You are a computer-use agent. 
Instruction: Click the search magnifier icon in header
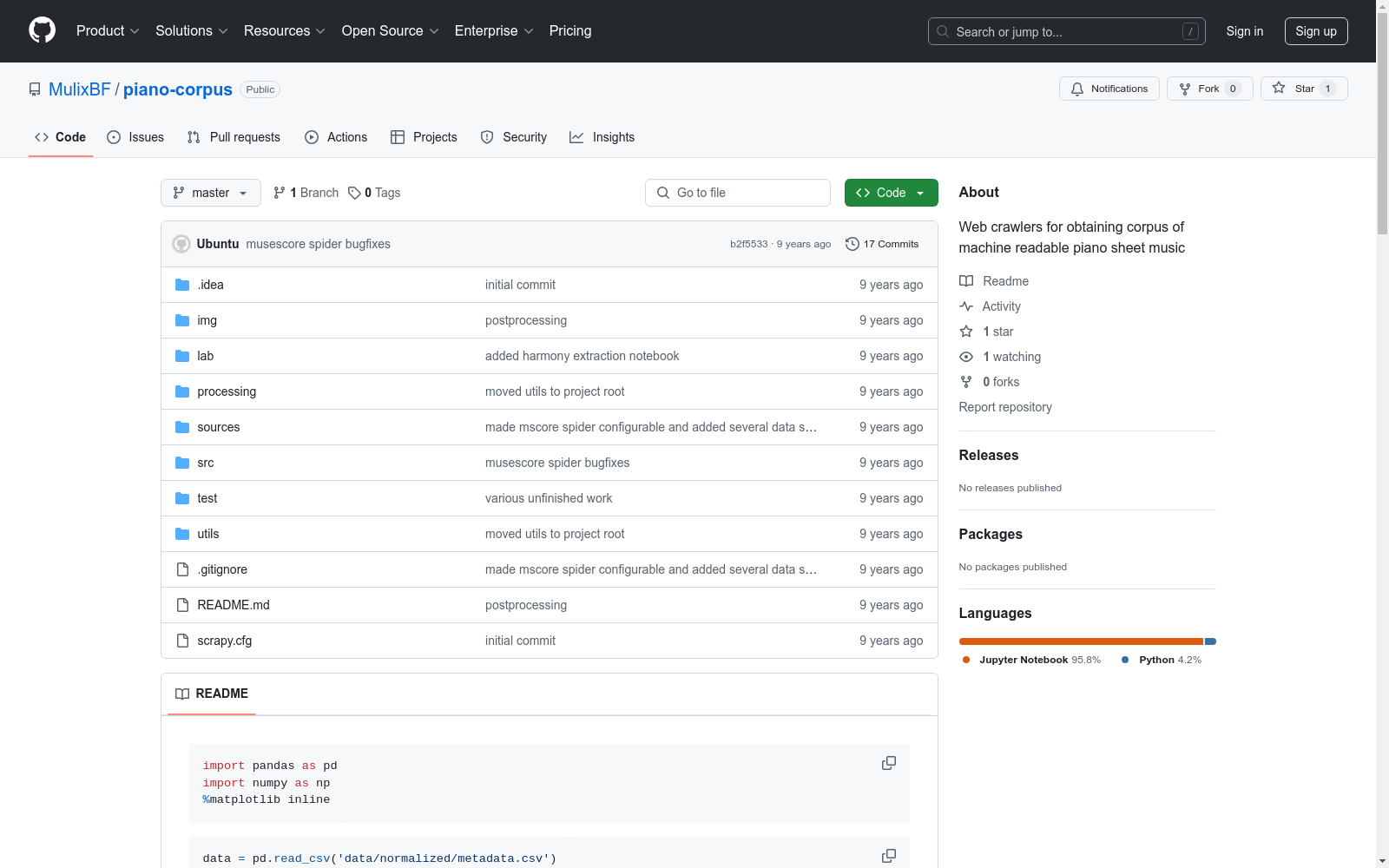pos(943,31)
